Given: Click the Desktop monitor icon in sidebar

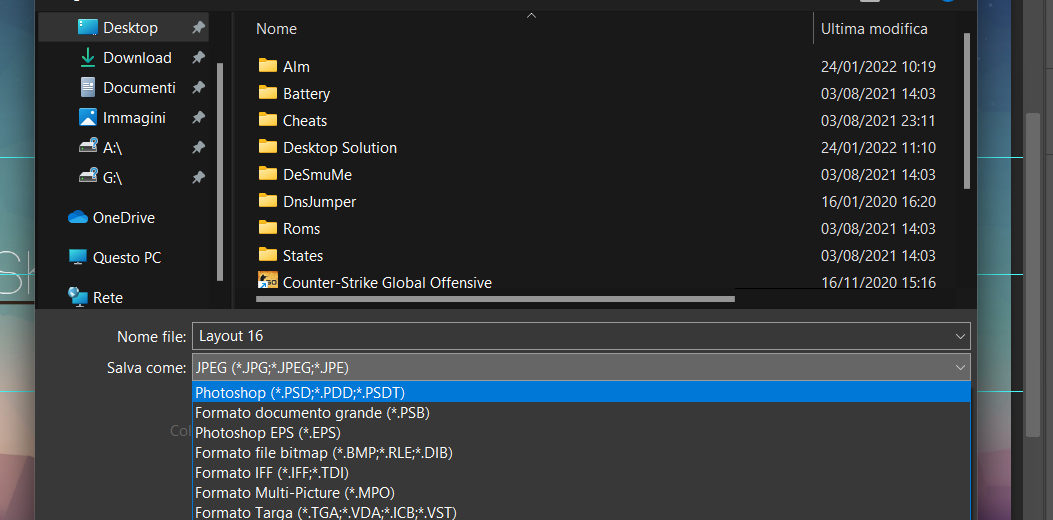Looking at the screenshot, I should (88, 28).
